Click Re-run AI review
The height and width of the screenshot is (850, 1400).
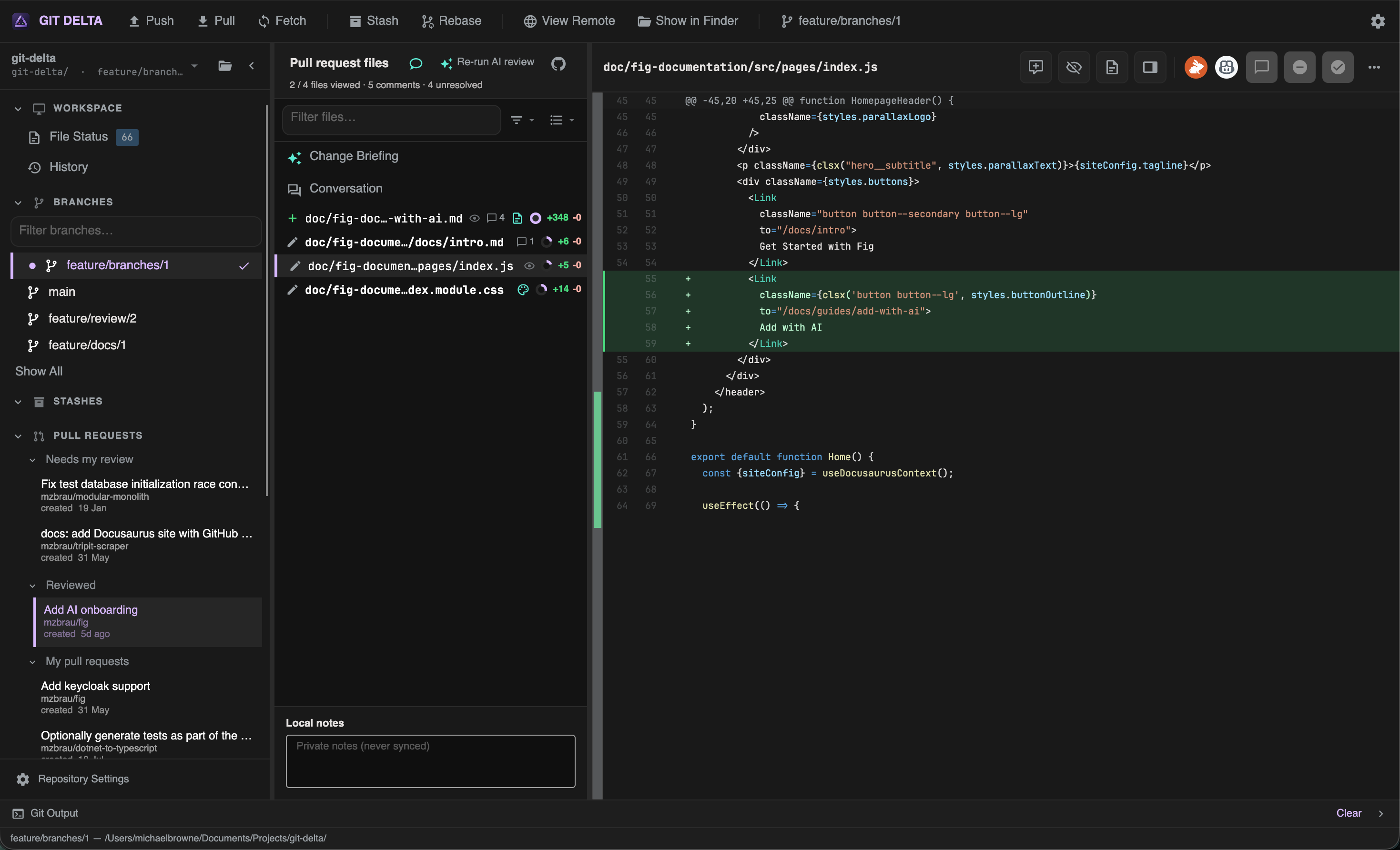point(487,62)
